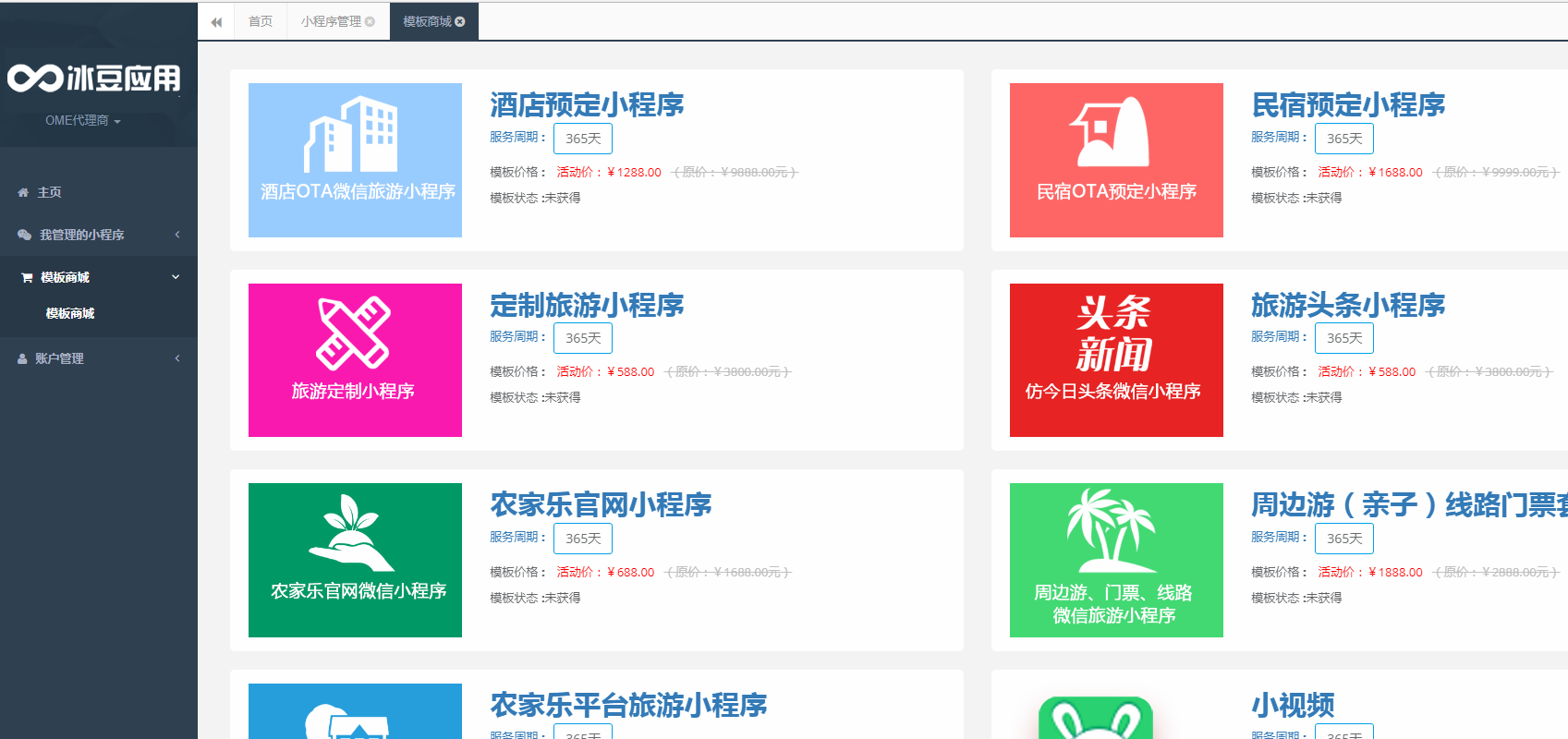Open 定制旅游小程序 title link
Image resolution: width=1568 pixels, height=739 pixels.
pos(587,305)
